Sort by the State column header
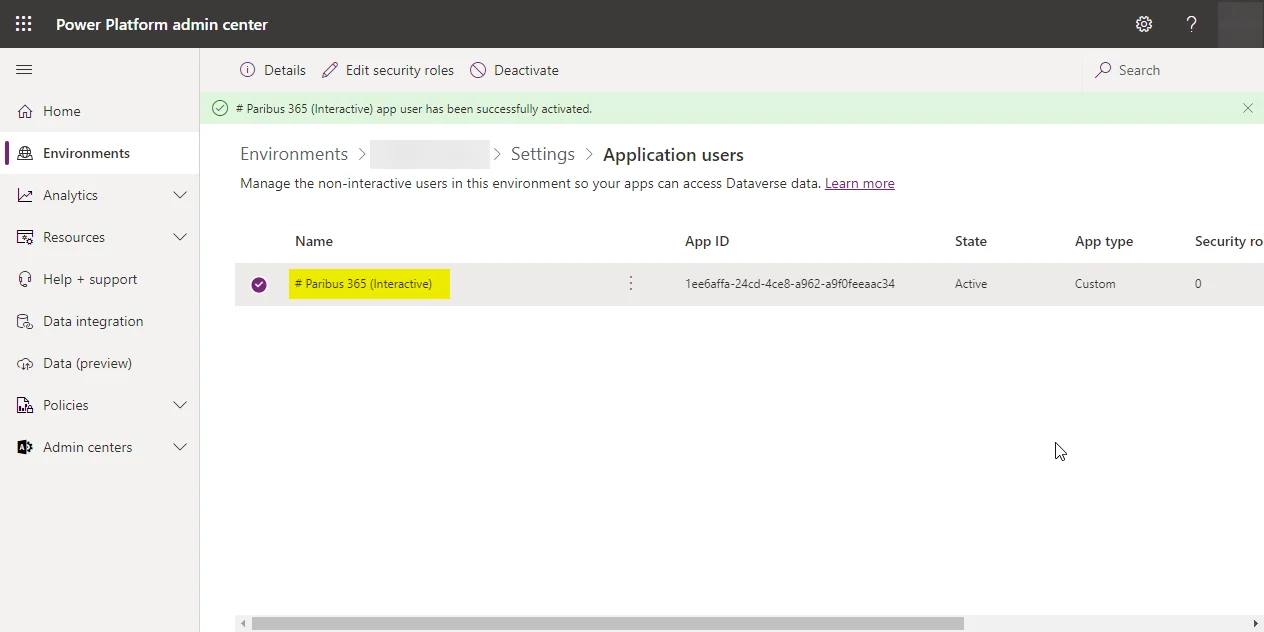 [971, 241]
